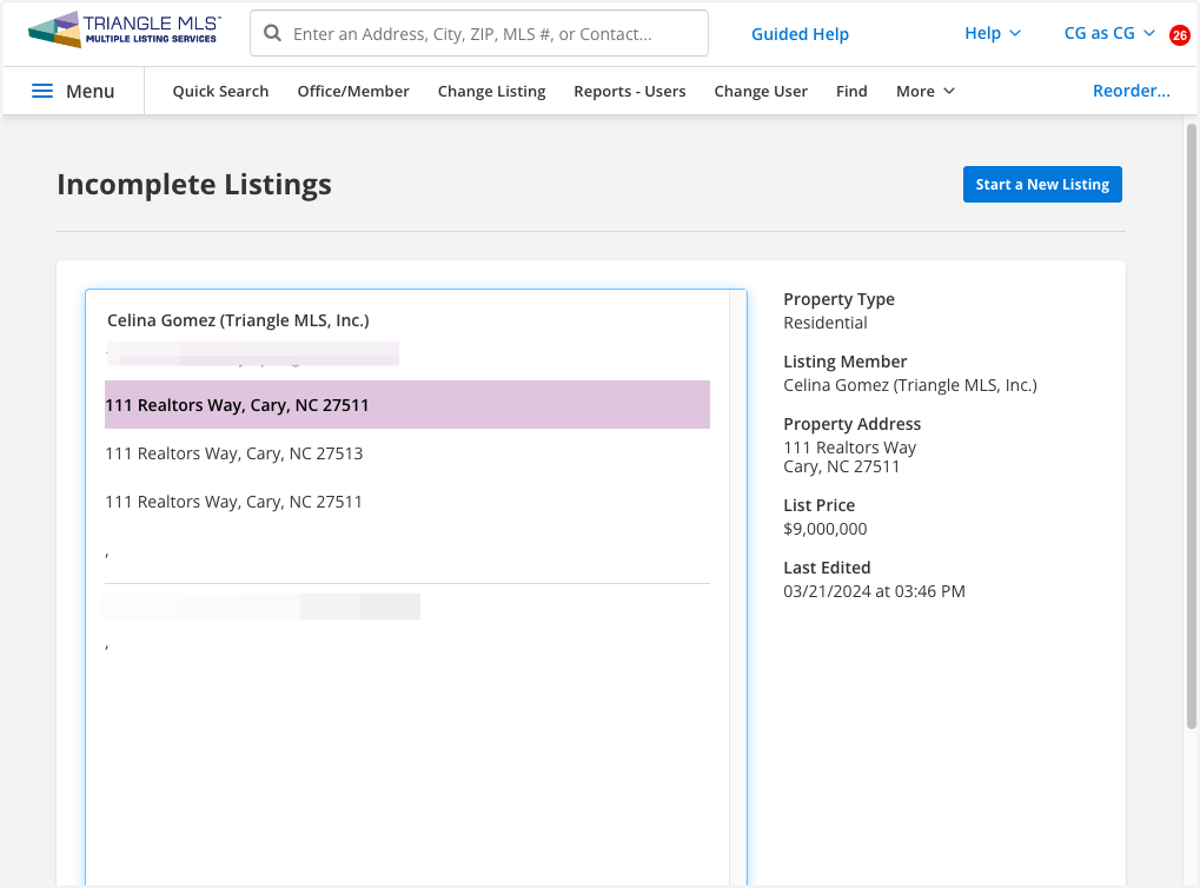1200x888 pixels.
Task: Open Find menu item
Action: [x=852, y=91]
